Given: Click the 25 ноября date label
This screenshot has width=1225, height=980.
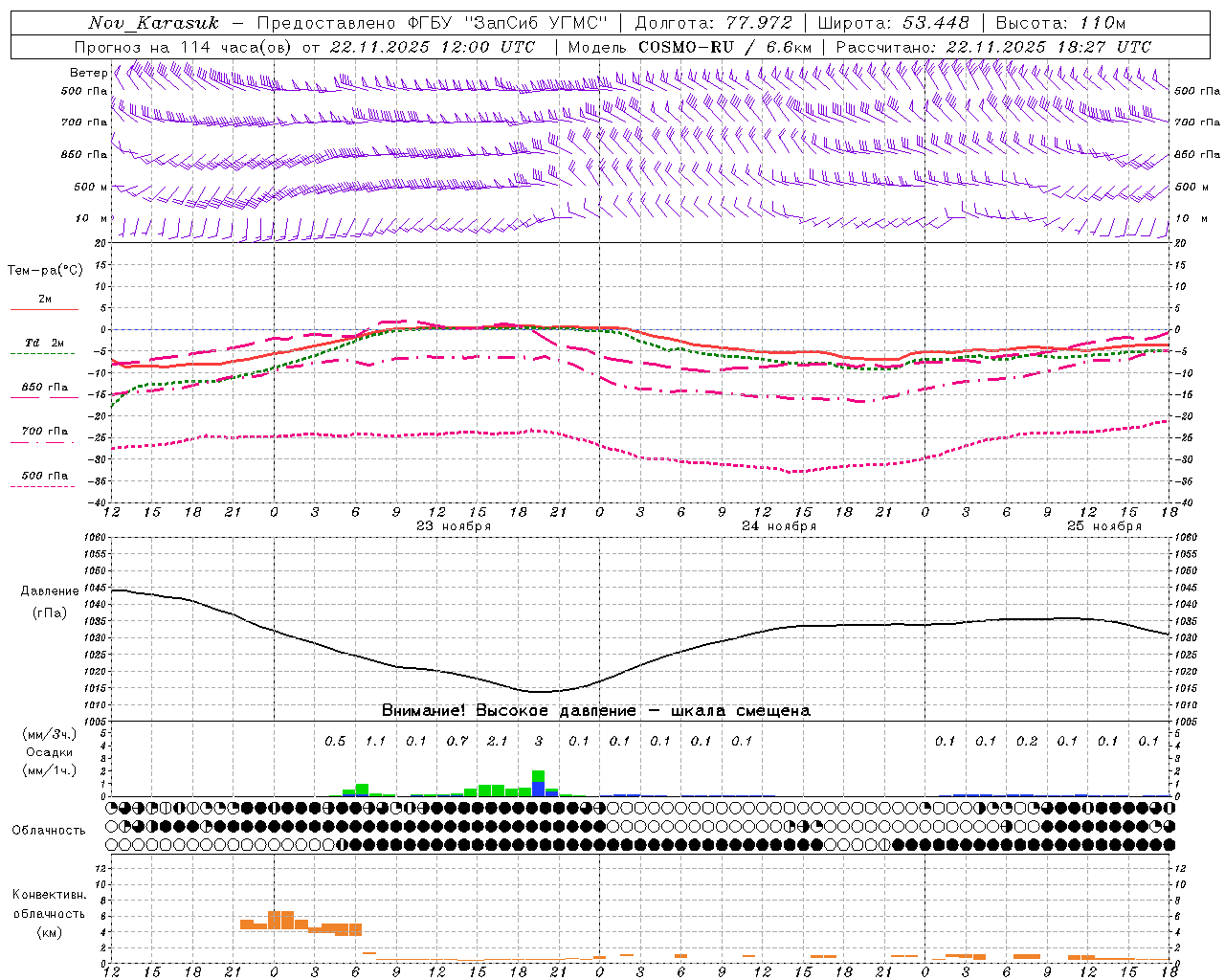Looking at the screenshot, I should (x=1104, y=526).
